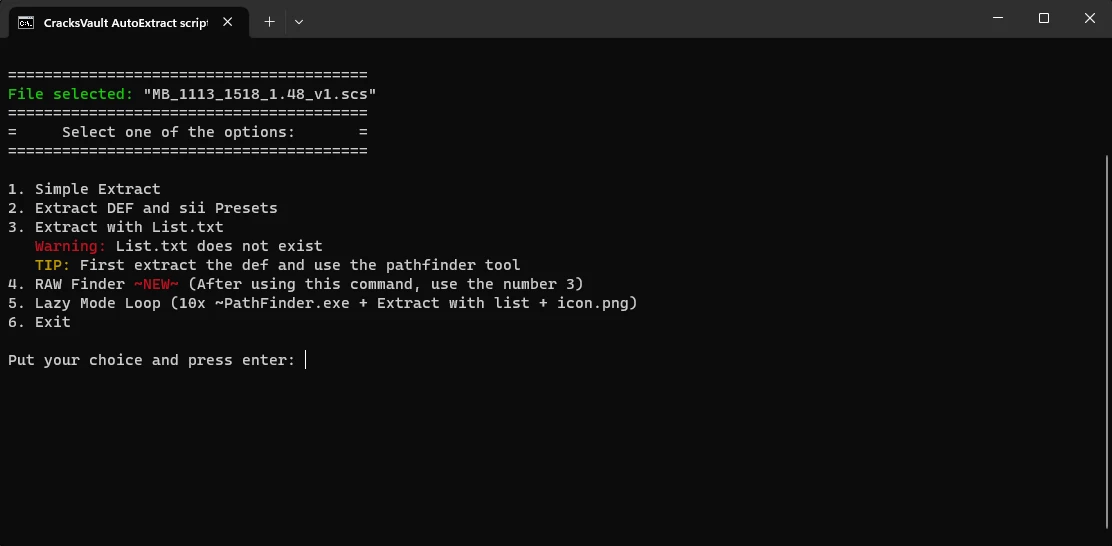This screenshot has height=546, width=1112.
Task: Click the "1. Simple Extract" option line
Action: (84, 189)
